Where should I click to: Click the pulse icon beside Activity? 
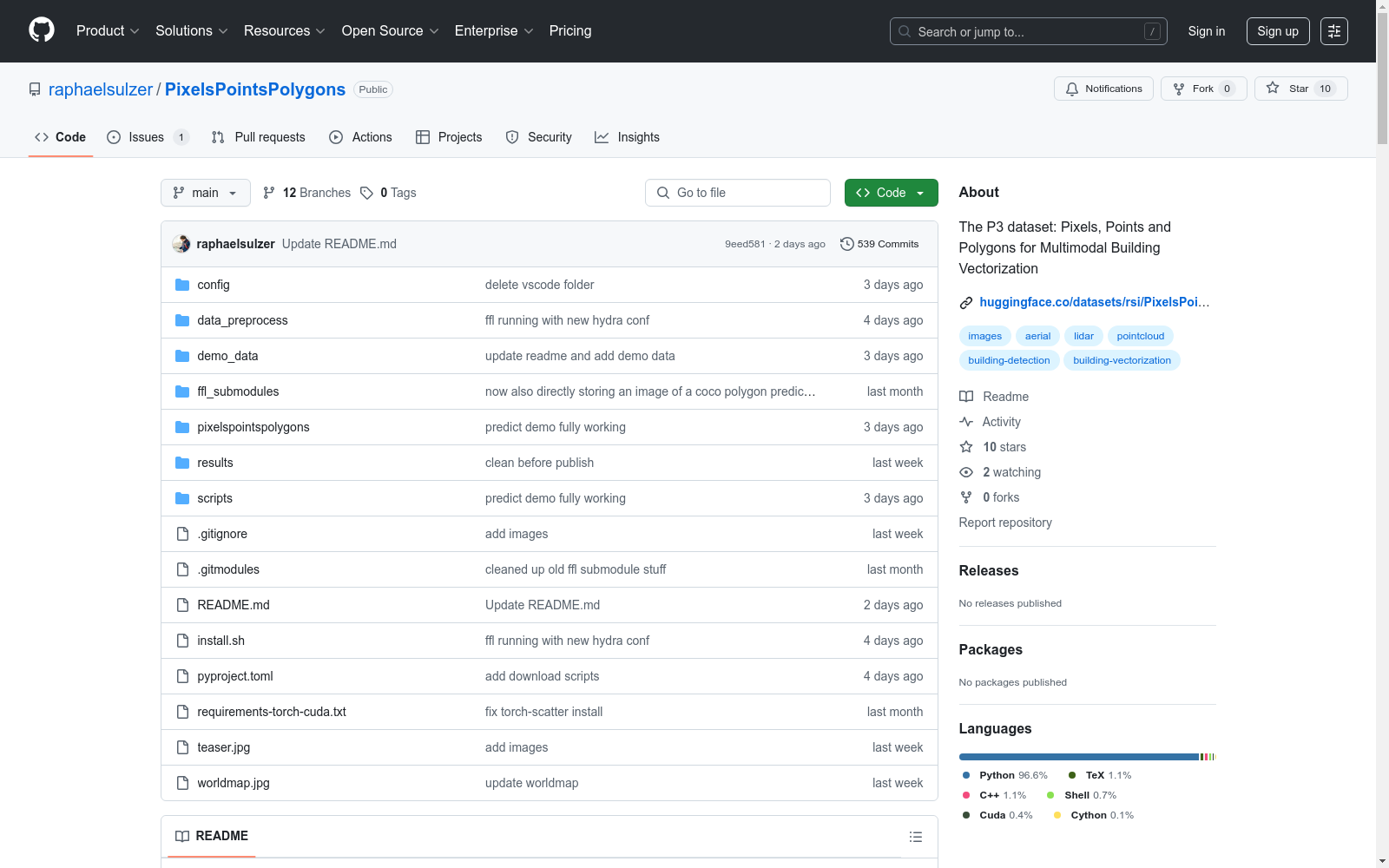(x=966, y=422)
